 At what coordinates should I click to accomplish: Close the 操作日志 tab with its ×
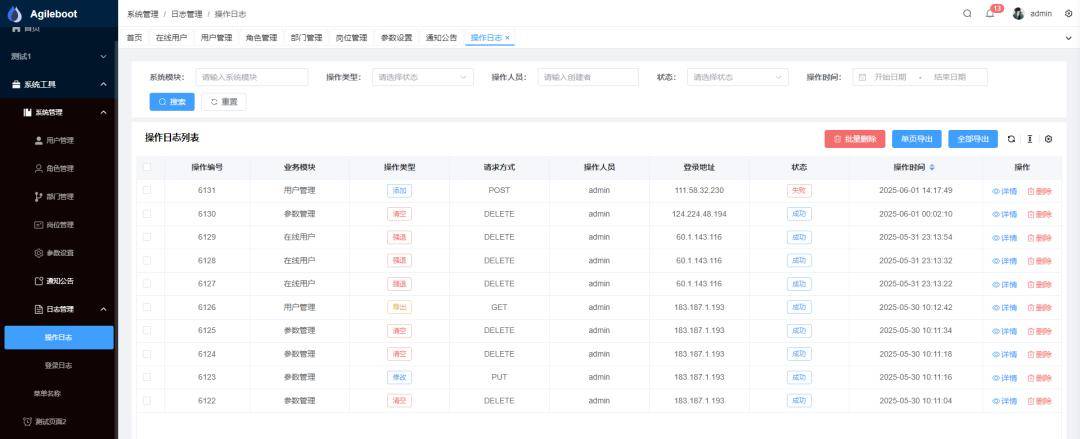508,38
